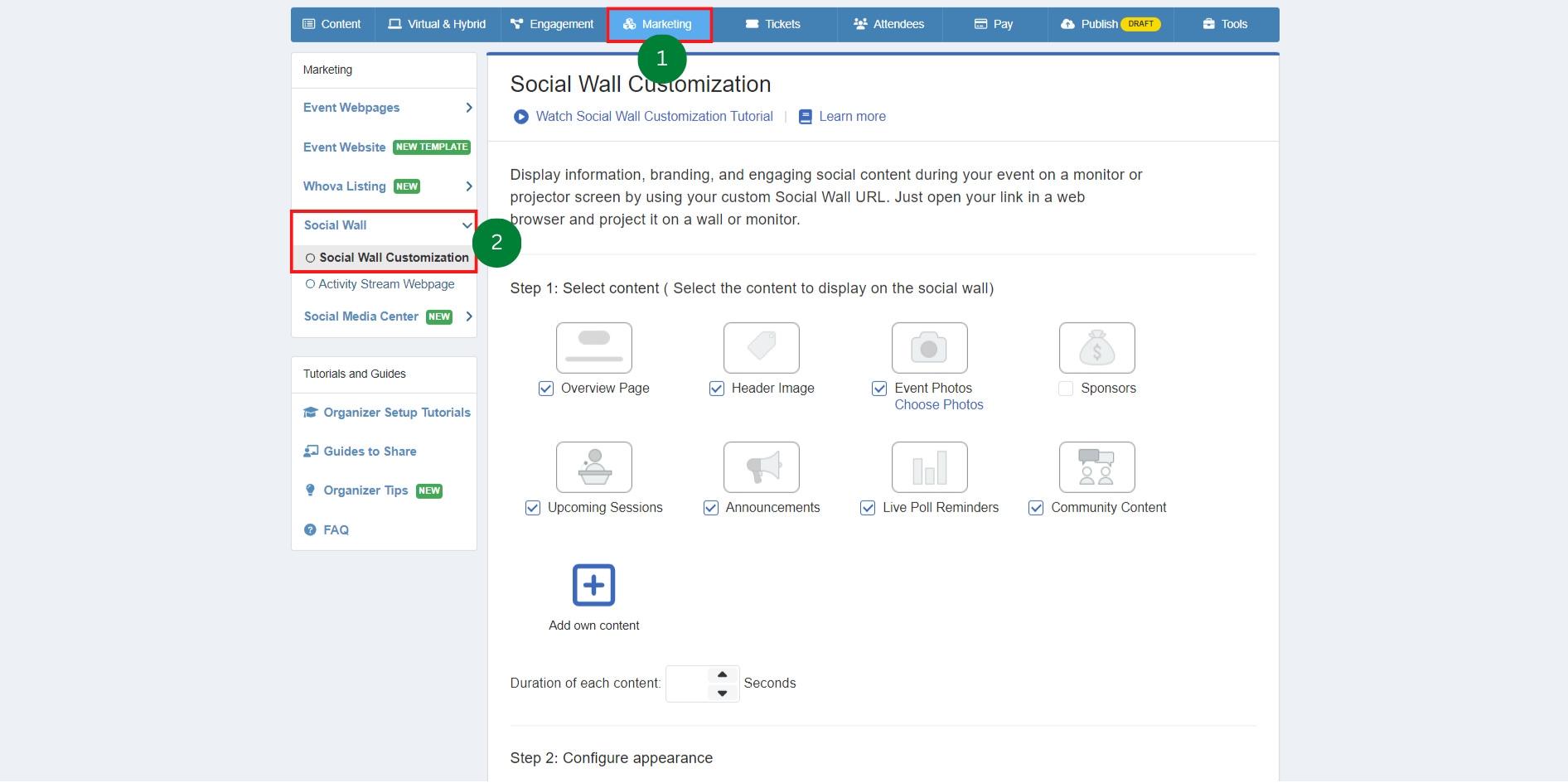Click the Add own content plus icon
Image resolution: width=1568 pixels, height=783 pixels.
[593, 585]
